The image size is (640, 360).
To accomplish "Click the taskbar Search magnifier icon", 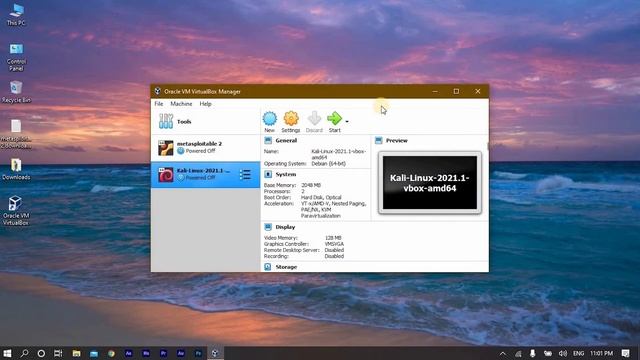I will pyautogui.click(x=24, y=353).
